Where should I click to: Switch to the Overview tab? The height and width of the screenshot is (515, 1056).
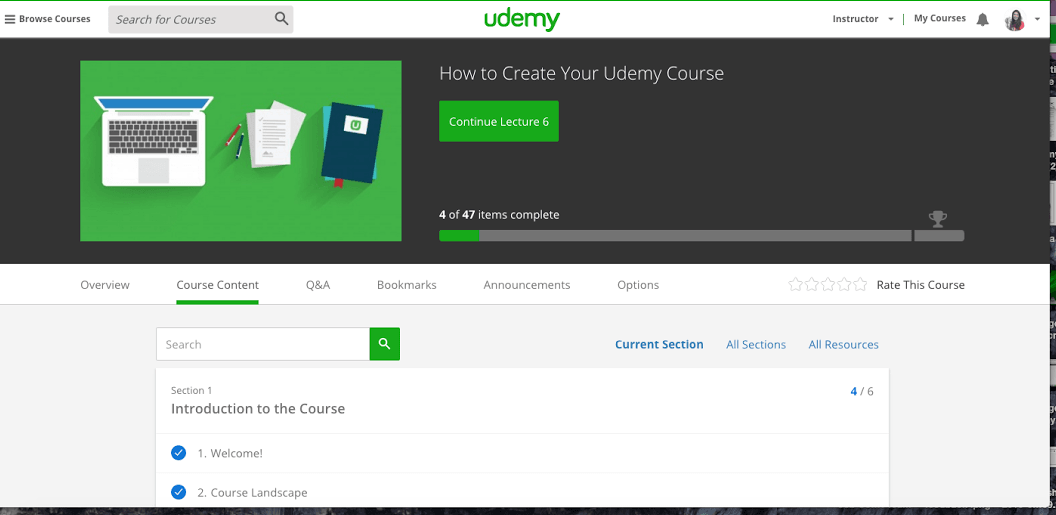[105, 285]
